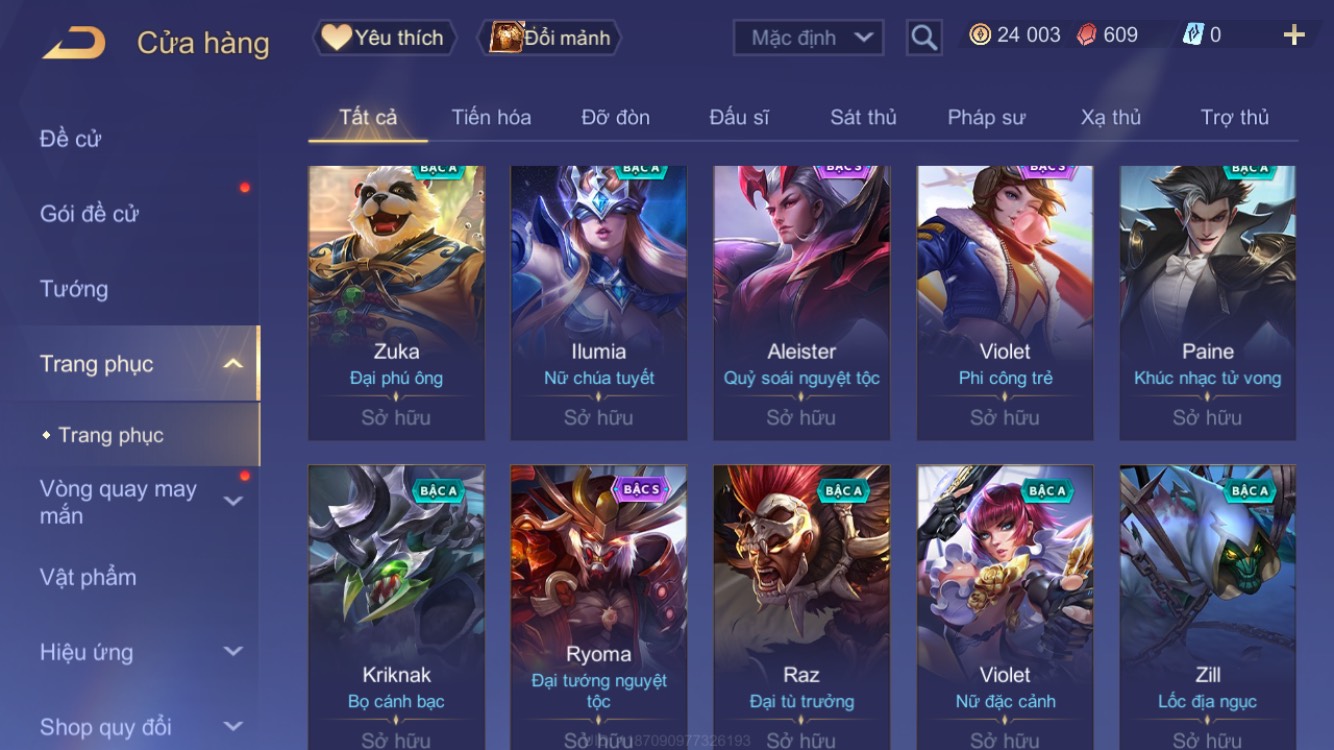Tap the back arrow beside Cửa hàng

coord(75,42)
